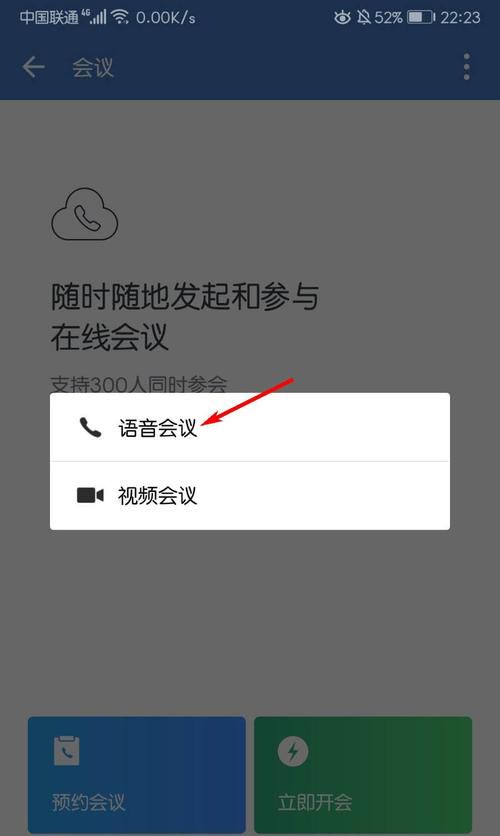Tap the battery indicator in status bar
This screenshot has width=500, height=836.
point(421,18)
